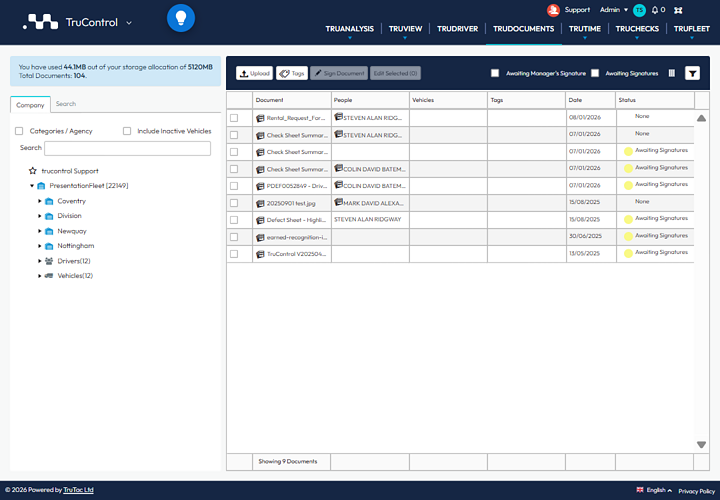The image size is (720, 500).
Task: Sort by the Date column header
Action: coord(591,100)
